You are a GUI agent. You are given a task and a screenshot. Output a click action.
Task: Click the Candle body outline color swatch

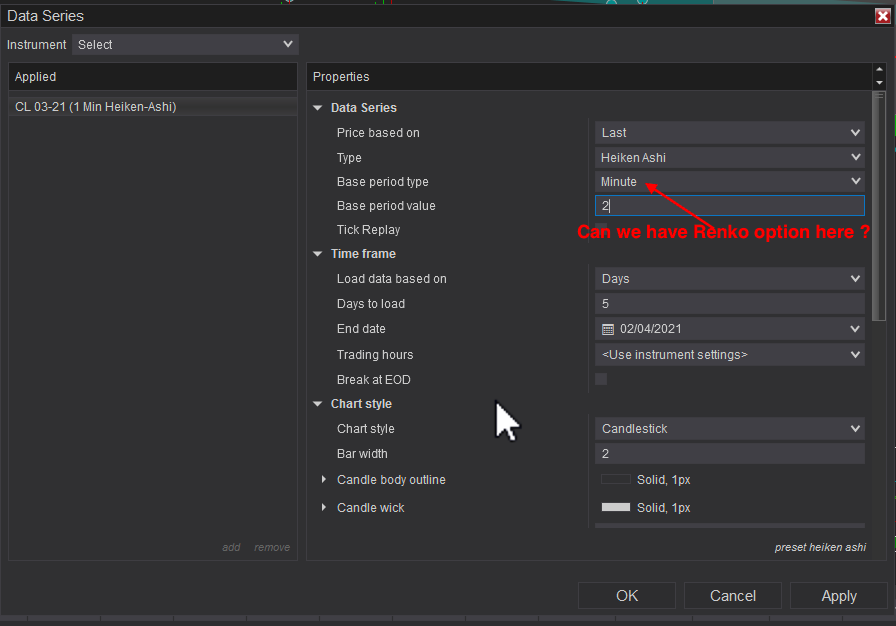pyautogui.click(x=616, y=479)
